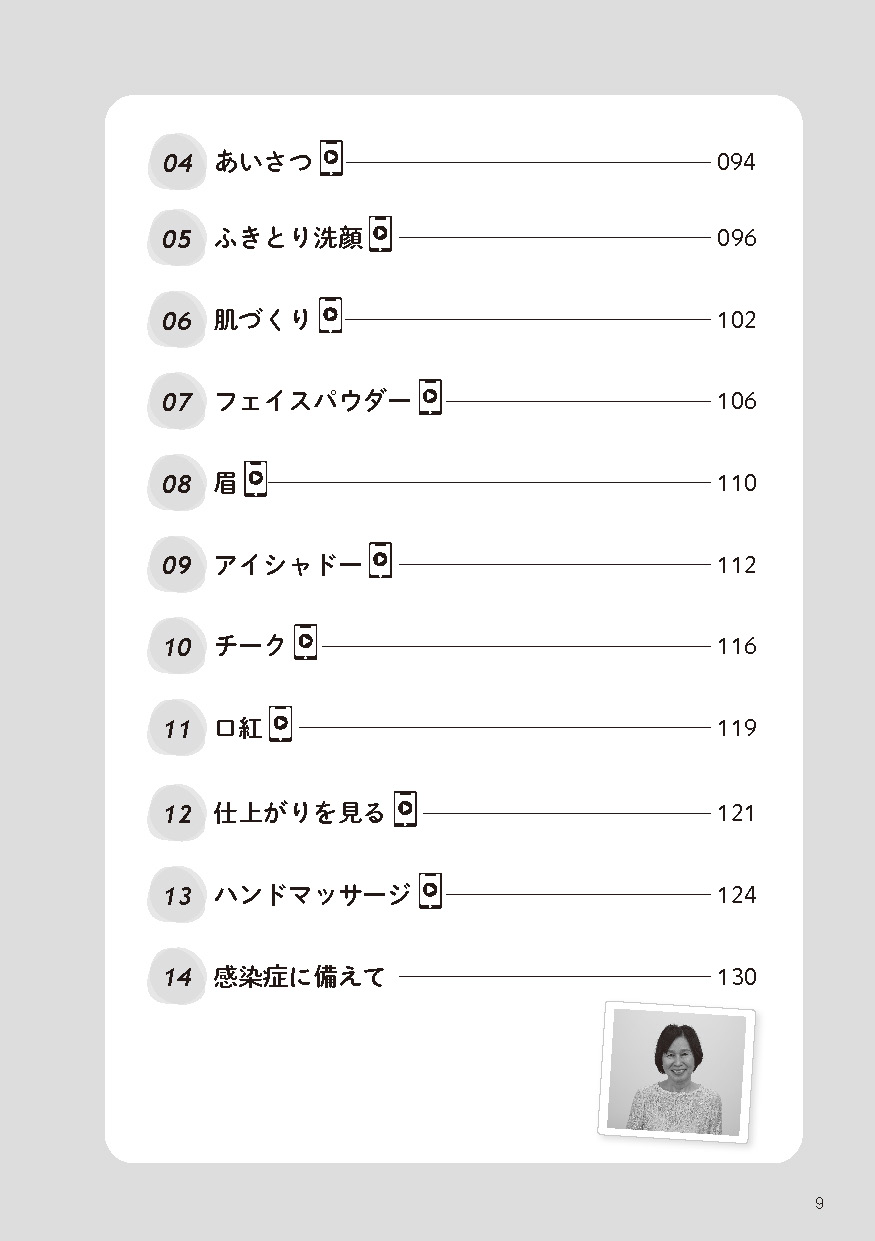Viewport: 875px width, 1241px height.
Task: Jump to page number 130
Action: click(737, 977)
